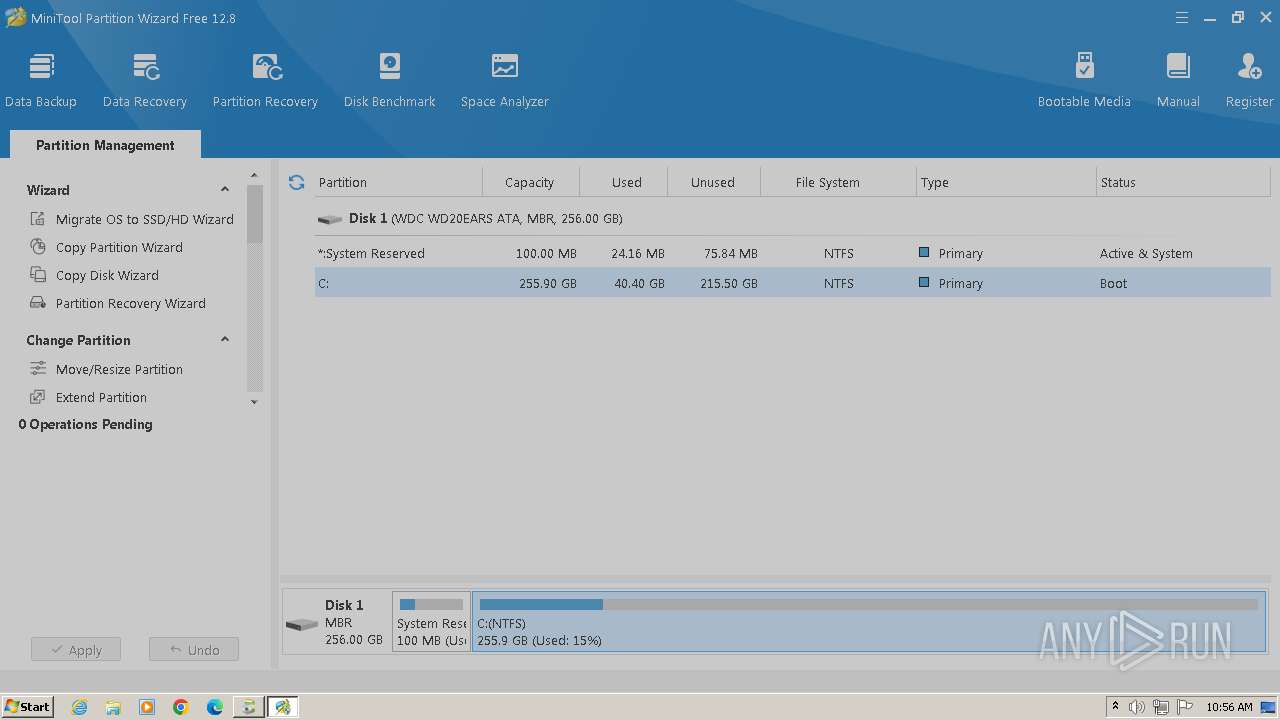Click the 0 Operations Pending label

tap(86, 424)
